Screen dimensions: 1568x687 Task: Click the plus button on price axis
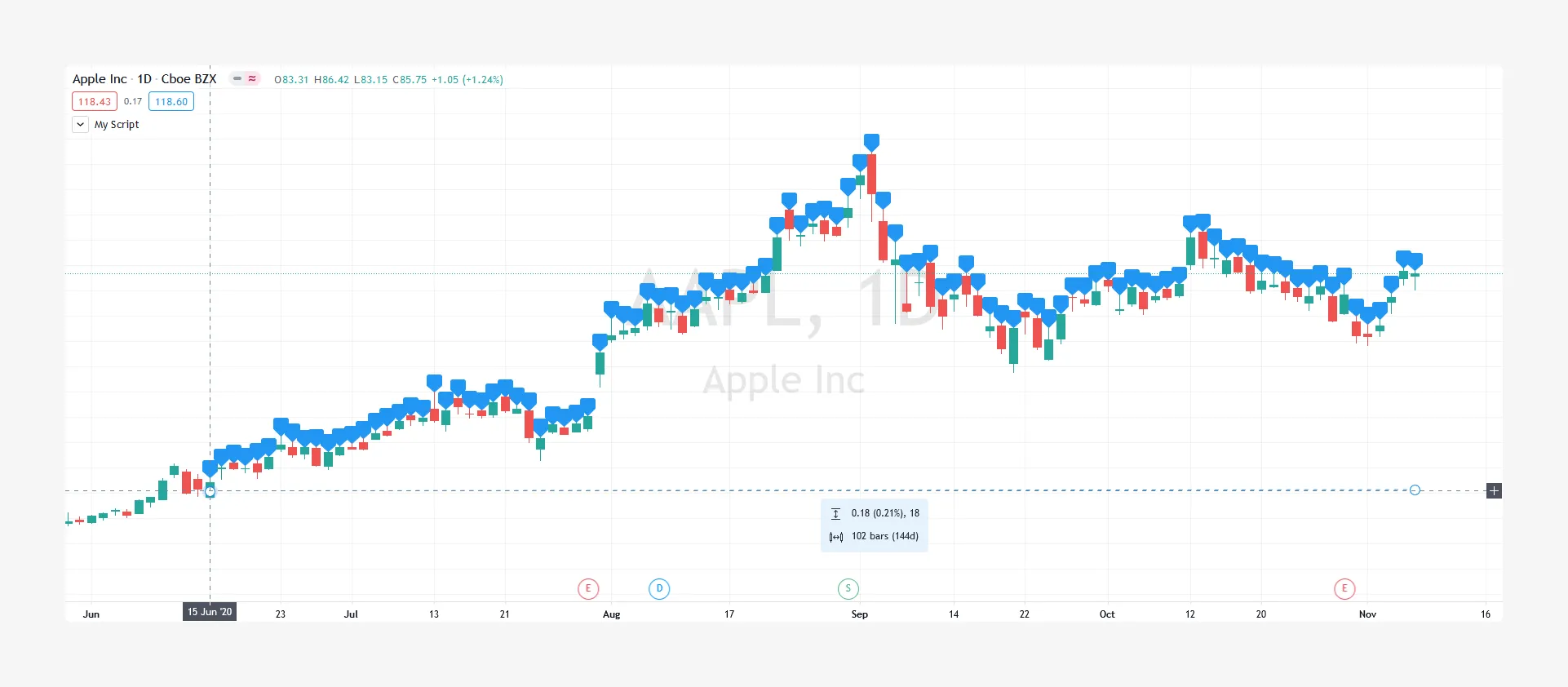coord(1494,490)
